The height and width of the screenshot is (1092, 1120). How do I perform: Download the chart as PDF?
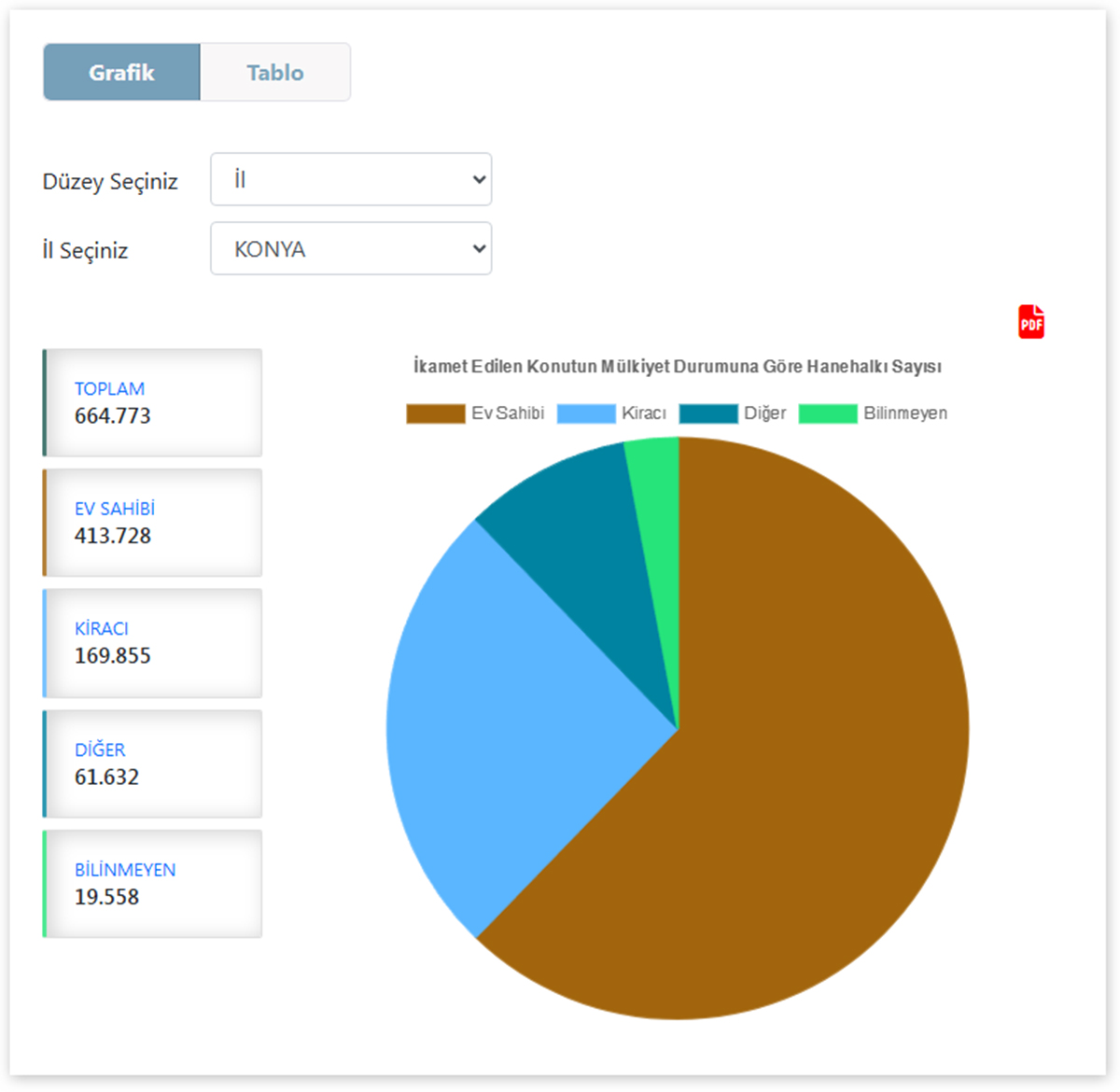(1030, 322)
